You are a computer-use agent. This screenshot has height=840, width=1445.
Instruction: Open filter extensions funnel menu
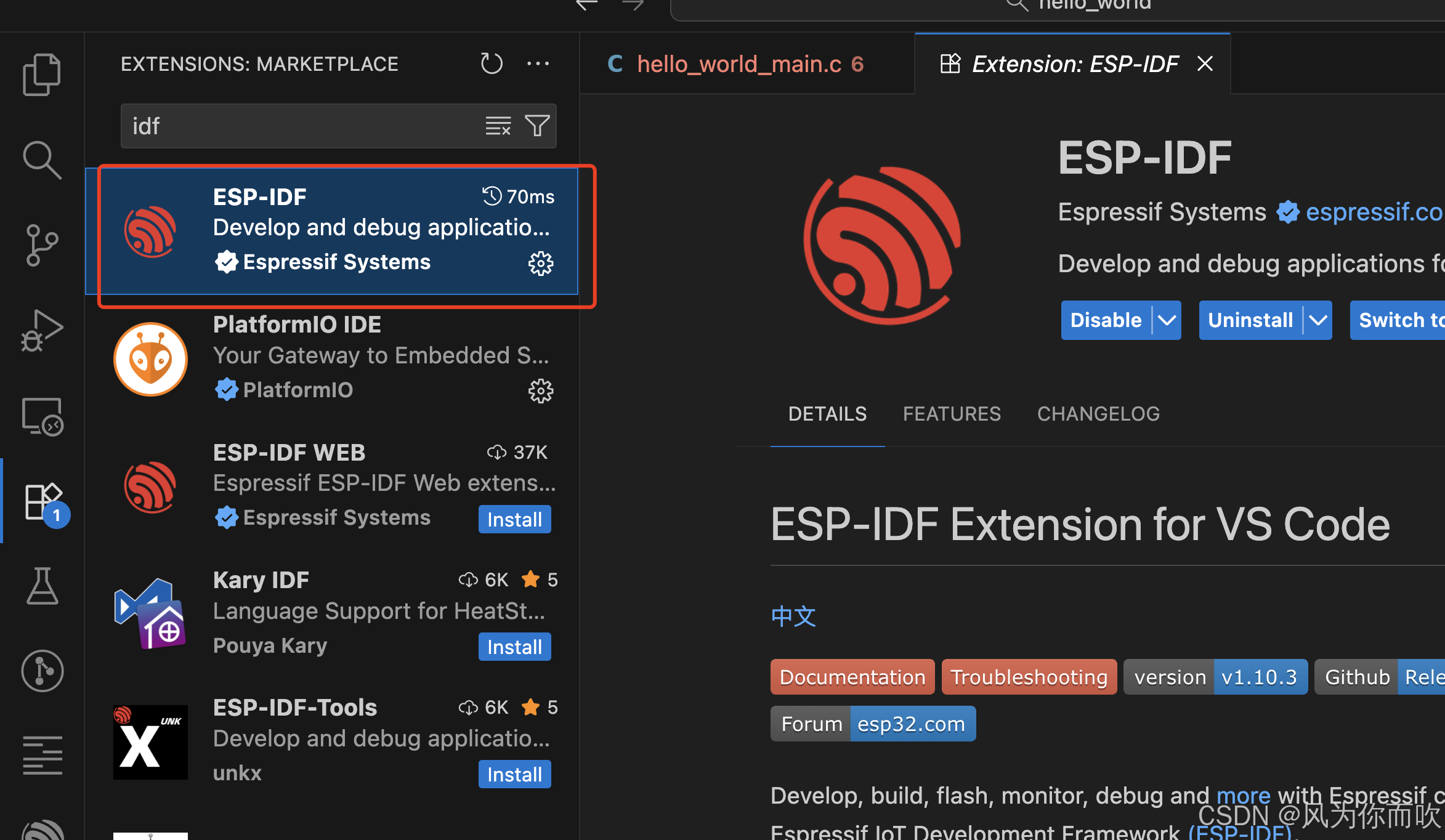[537, 126]
